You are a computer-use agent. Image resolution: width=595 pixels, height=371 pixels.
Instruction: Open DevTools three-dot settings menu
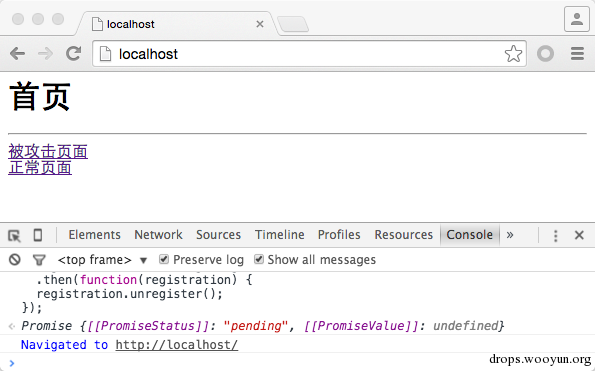[556, 236]
